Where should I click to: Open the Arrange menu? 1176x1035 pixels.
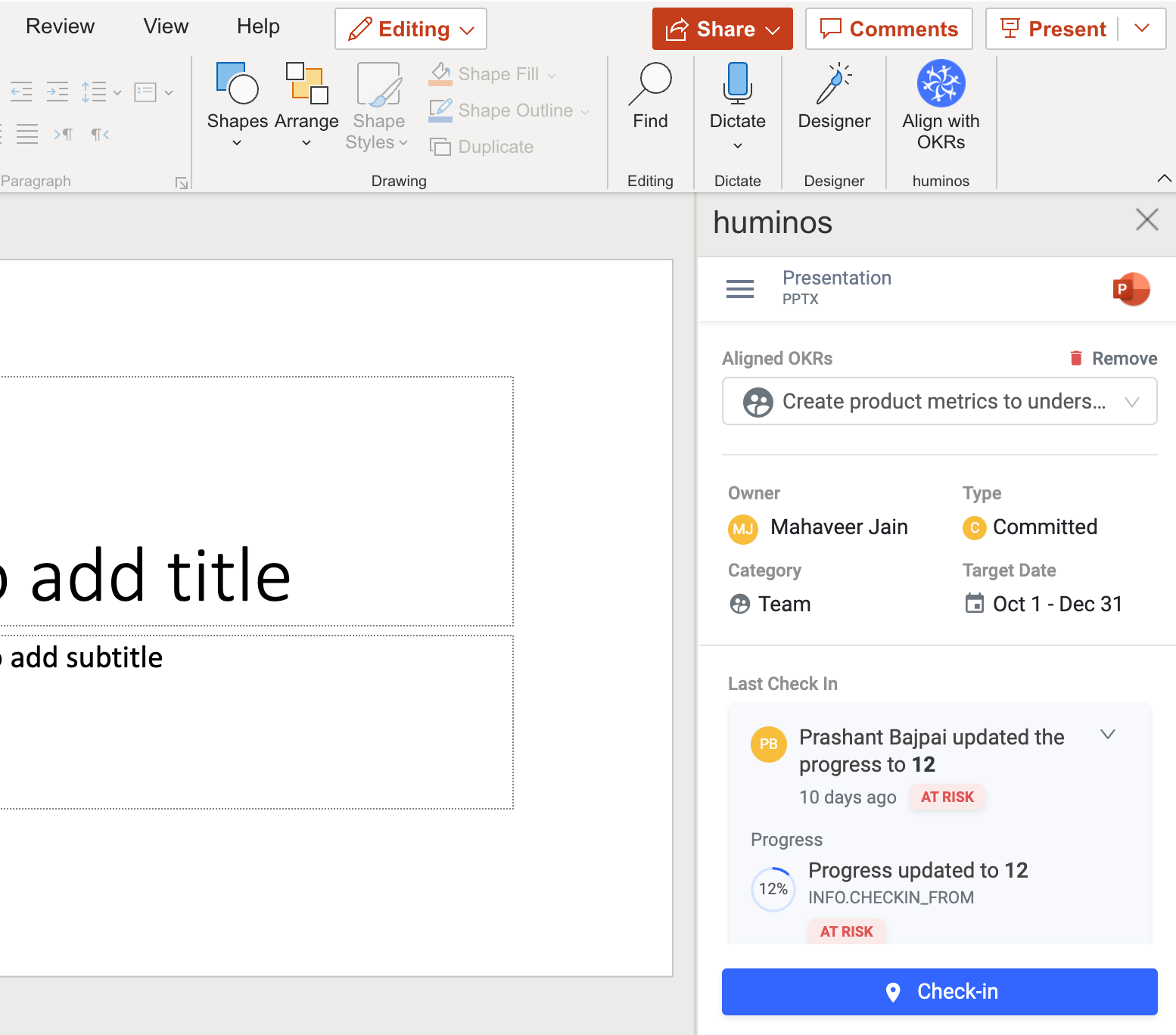coord(306,104)
